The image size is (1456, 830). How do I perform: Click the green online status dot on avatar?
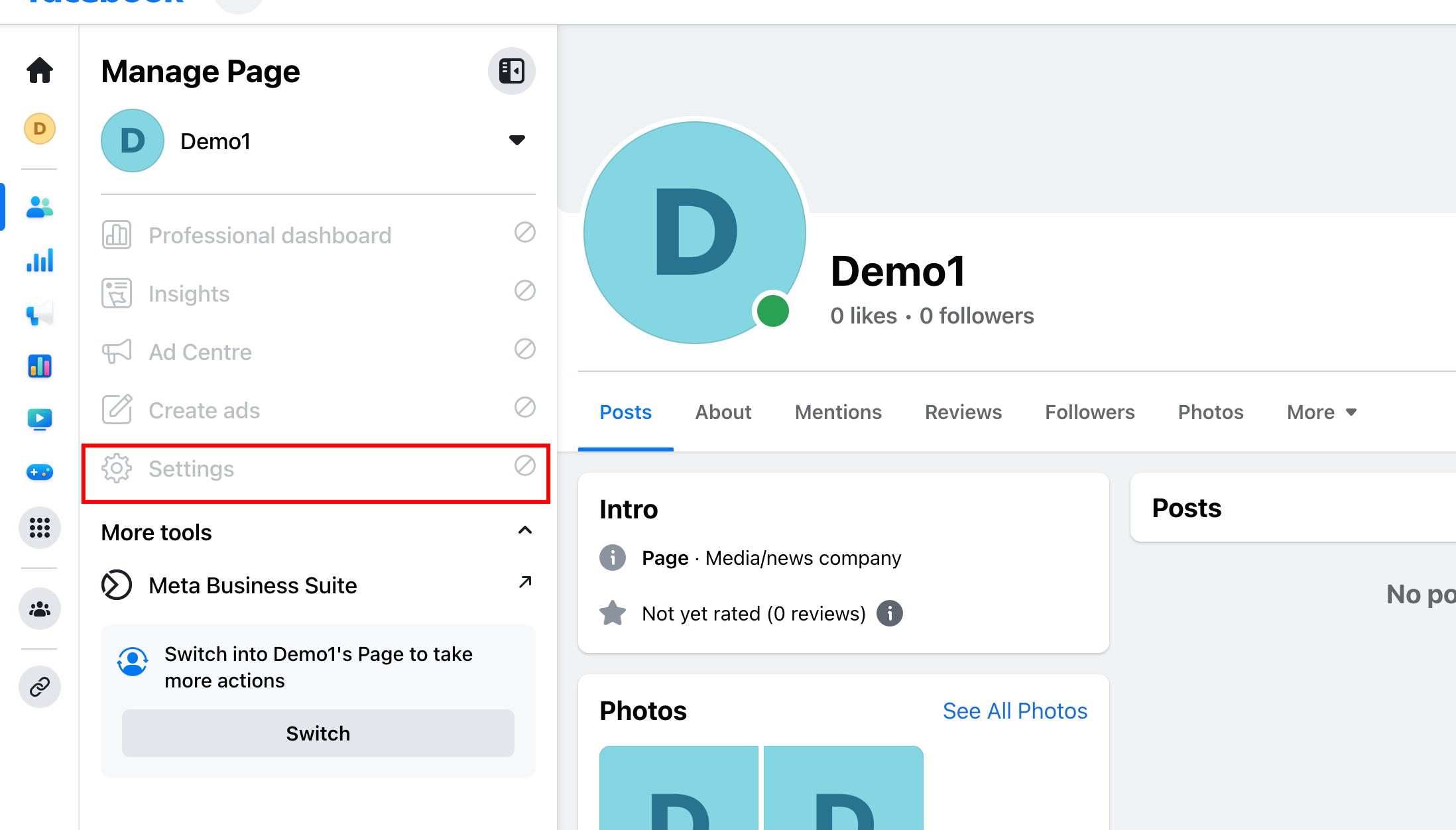coord(773,312)
